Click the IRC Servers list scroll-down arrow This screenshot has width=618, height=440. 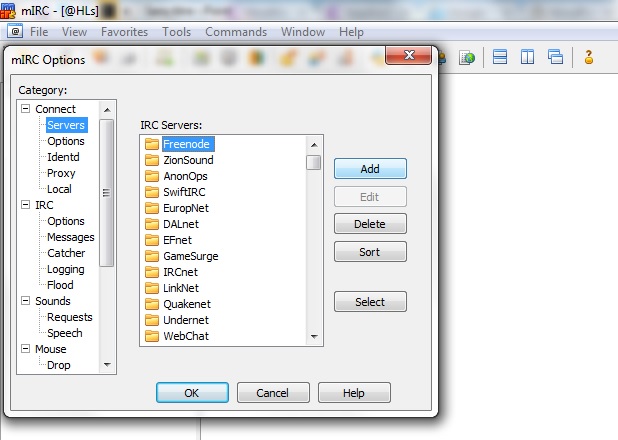(314, 336)
